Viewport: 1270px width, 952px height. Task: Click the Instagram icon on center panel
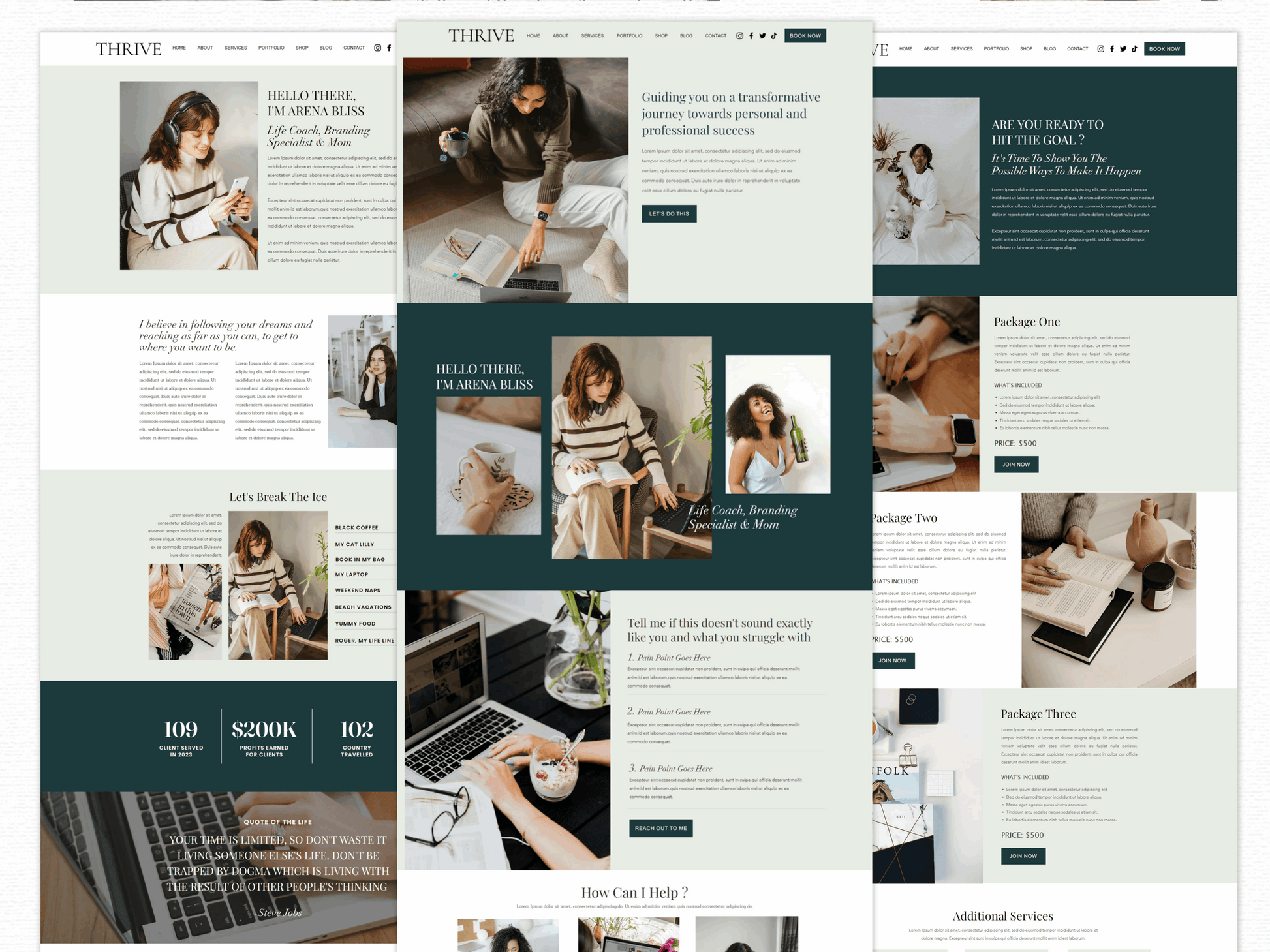pos(738,37)
